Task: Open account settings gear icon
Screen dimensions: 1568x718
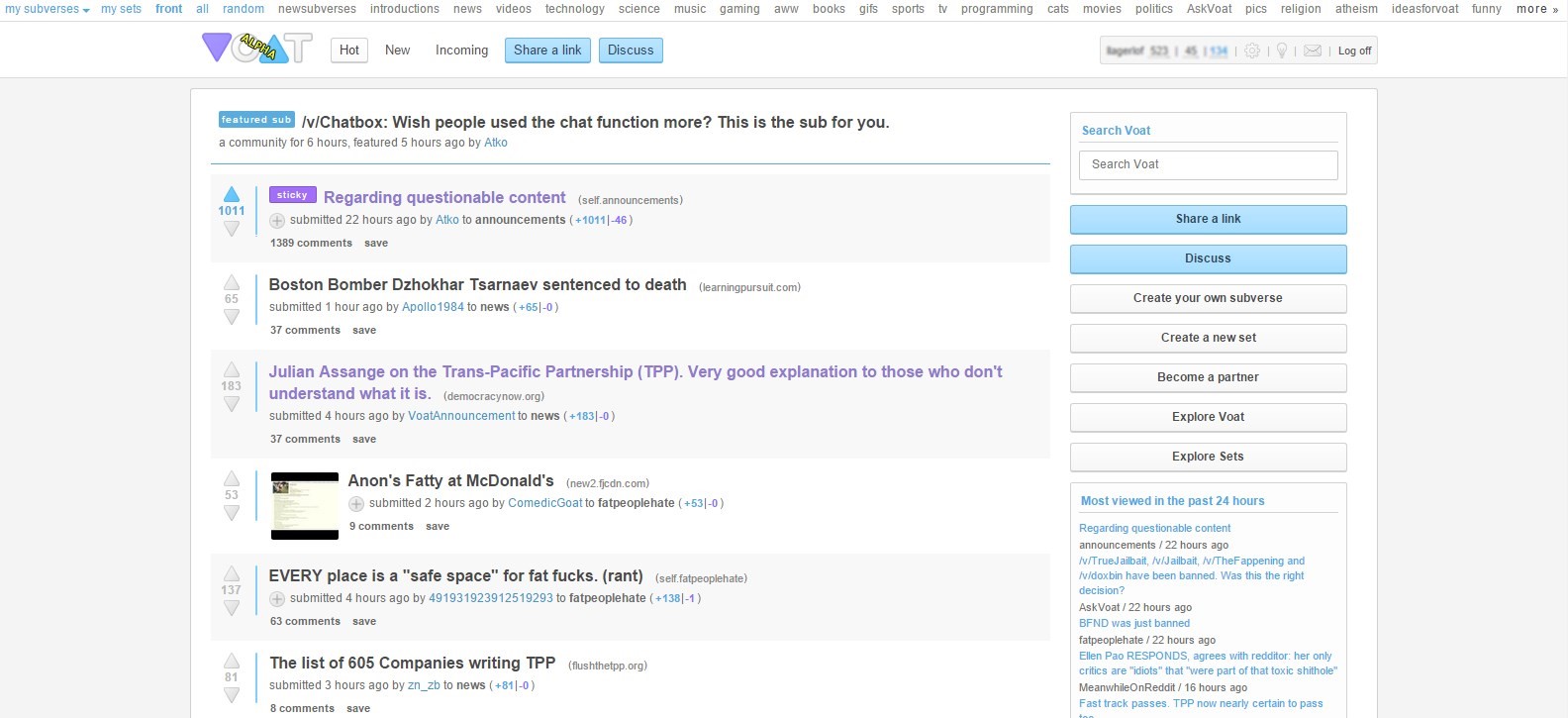Action: [1252, 51]
